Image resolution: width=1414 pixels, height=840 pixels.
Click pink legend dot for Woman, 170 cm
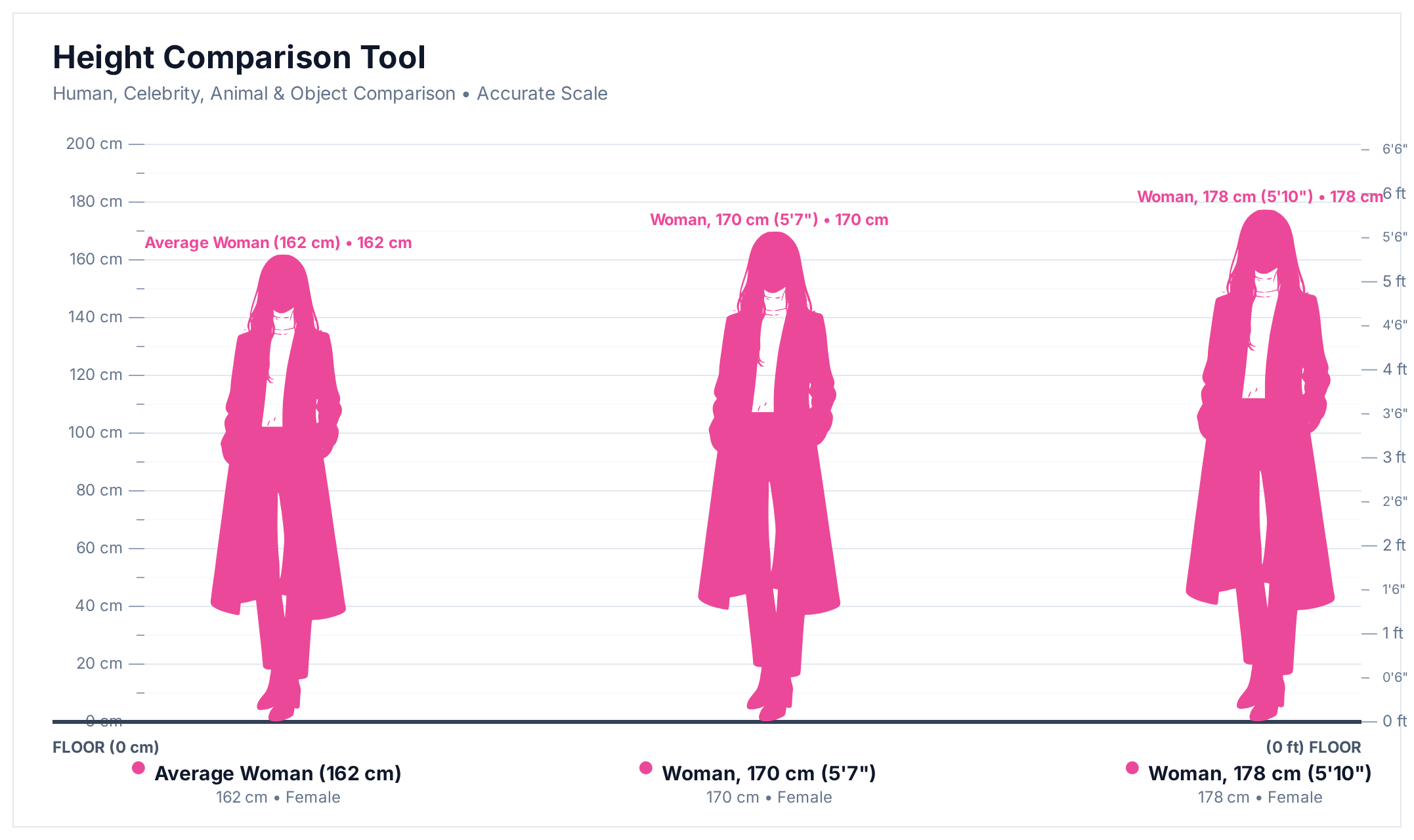pos(646,768)
